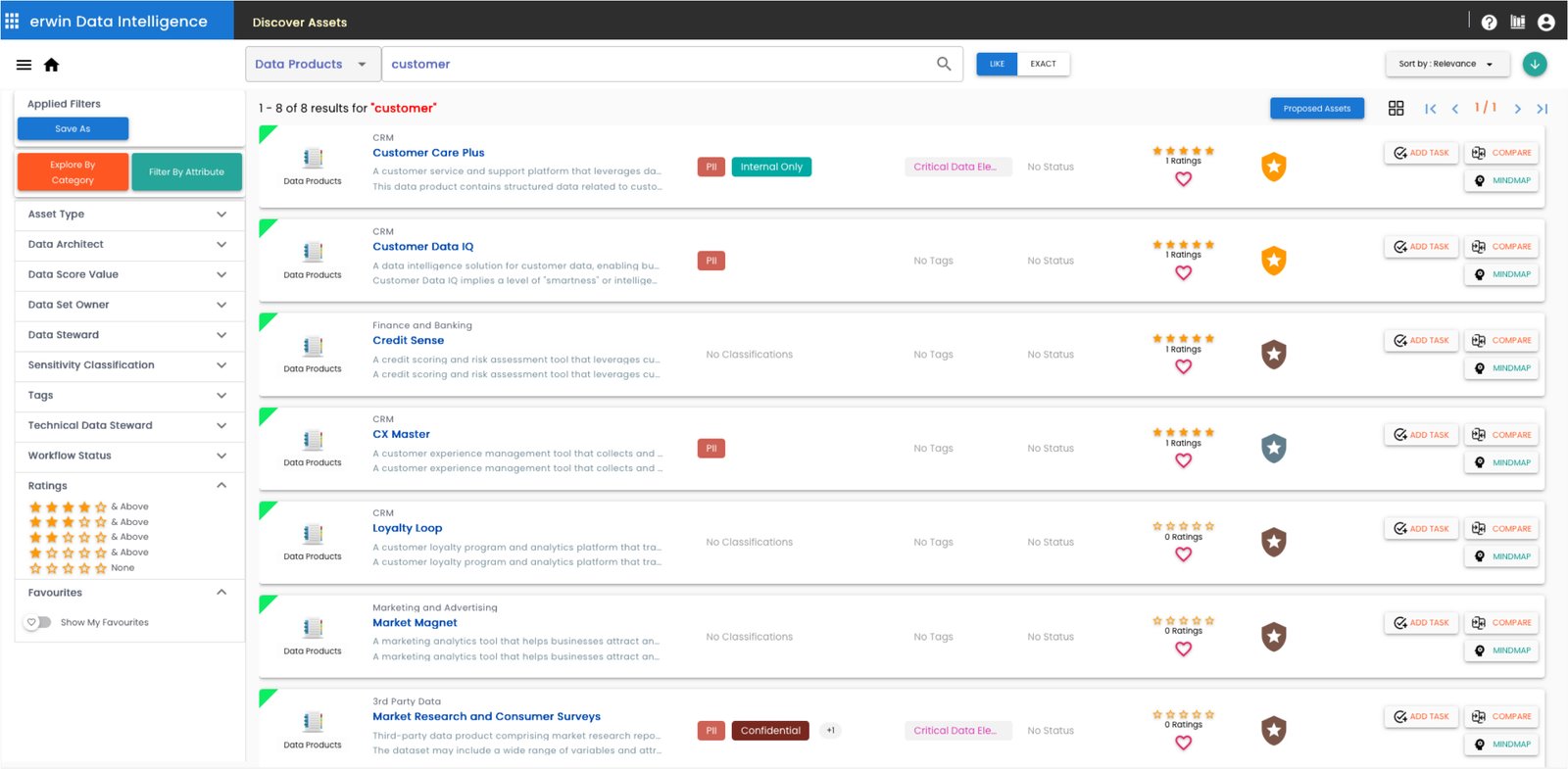Open the user profile icon

click(1546, 22)
